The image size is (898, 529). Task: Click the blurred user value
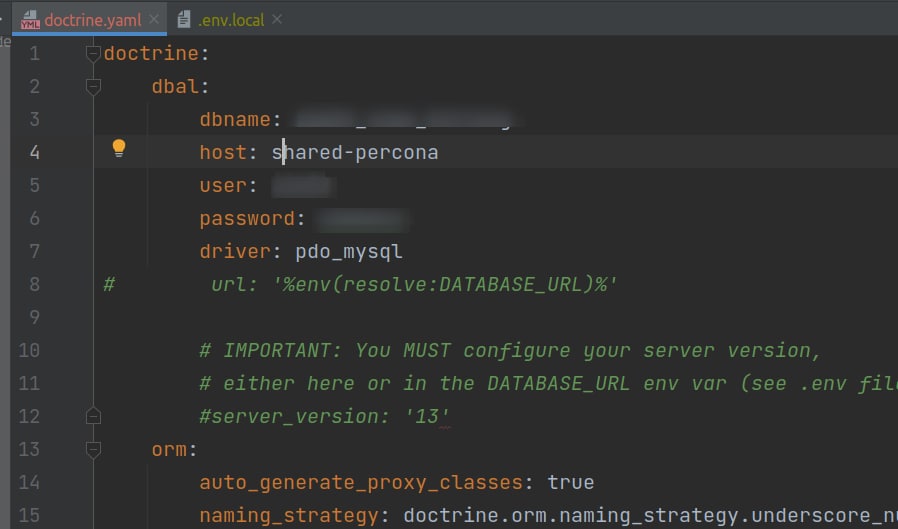pyautogui.click(x=303, y=186)
